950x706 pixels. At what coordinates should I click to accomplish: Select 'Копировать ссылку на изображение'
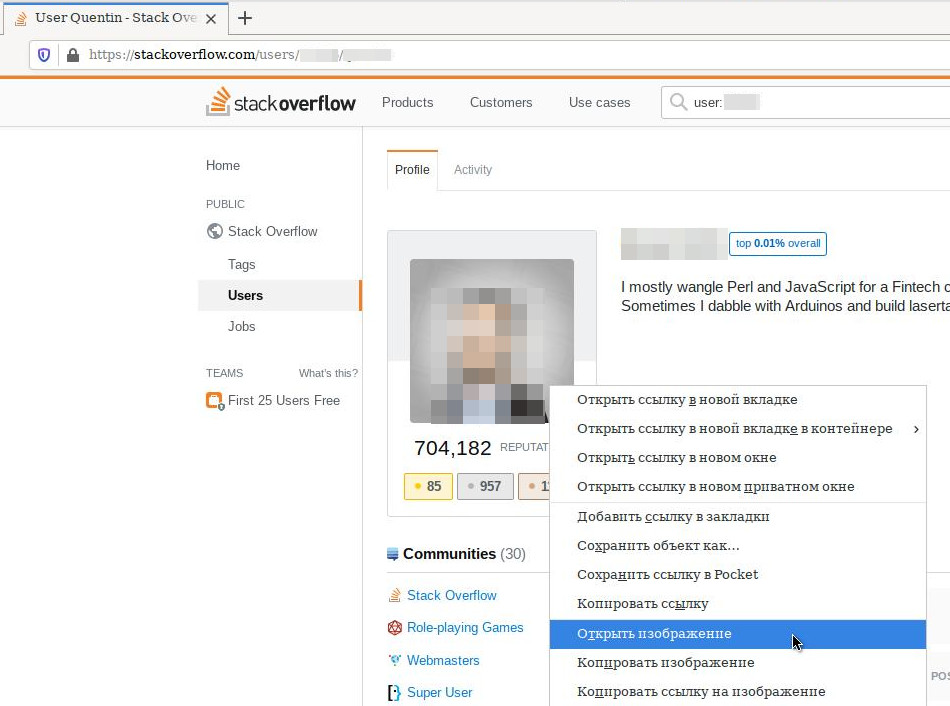coord(738,692)
